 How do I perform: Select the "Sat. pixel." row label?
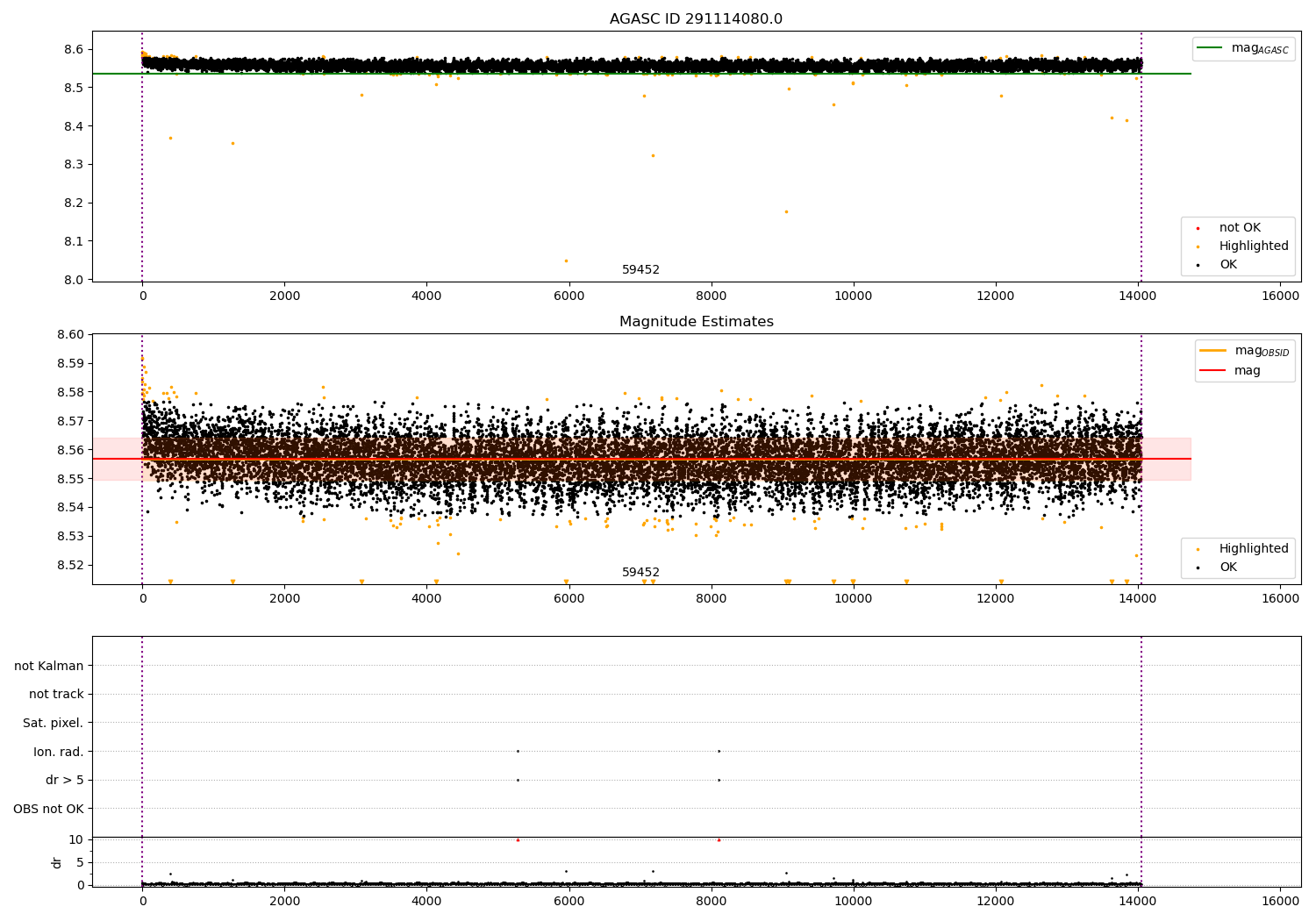54,724
